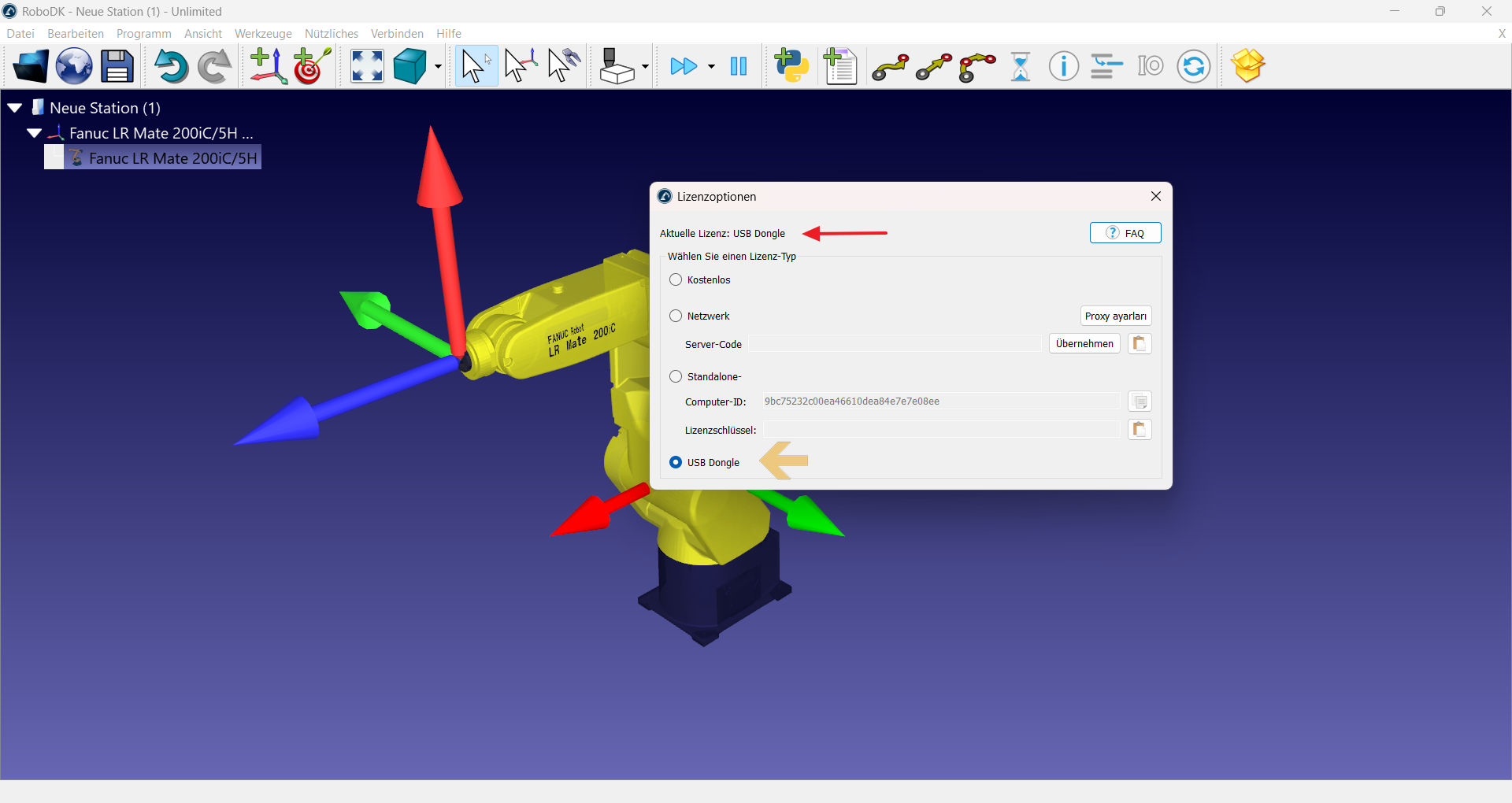Click the Proxy ayarları button
The width and height of the screenshot is (1512, 803).
click(1116, 316)
